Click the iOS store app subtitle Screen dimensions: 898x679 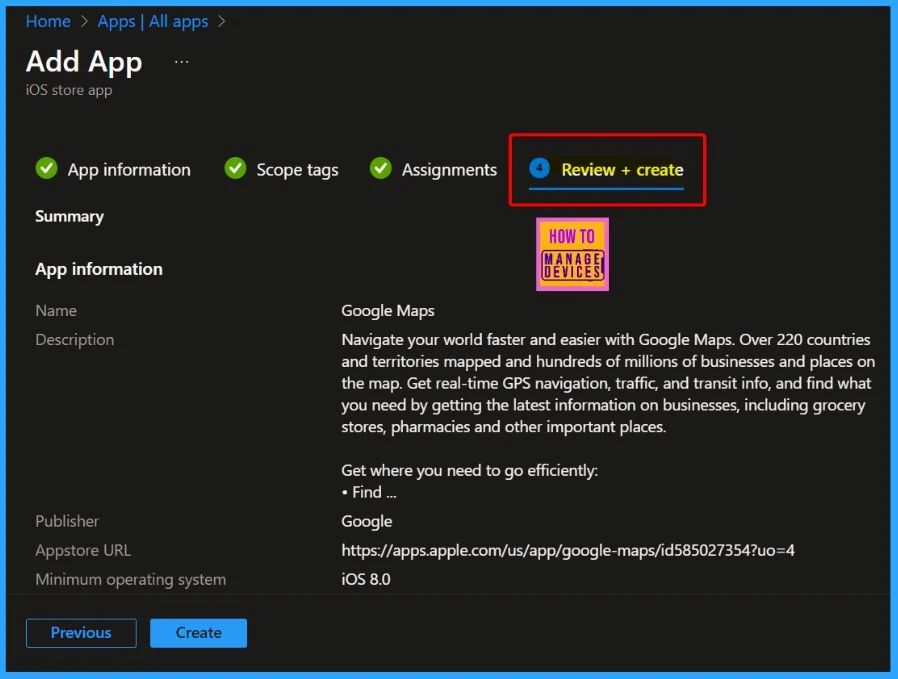[x=69, y=90]
